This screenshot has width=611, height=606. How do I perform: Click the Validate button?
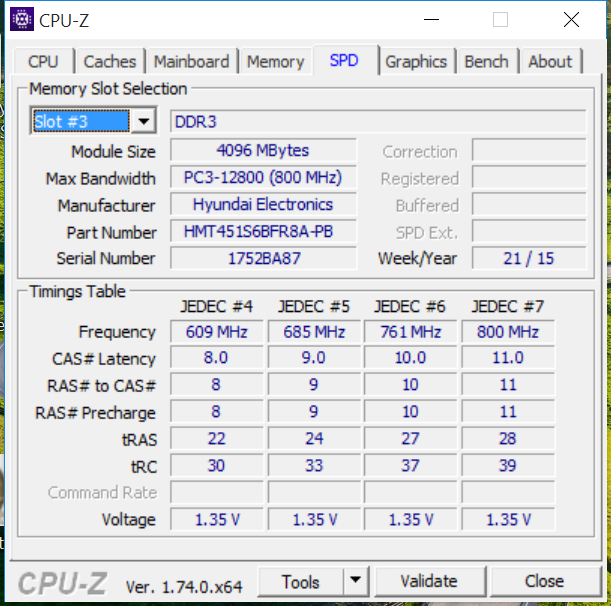pos(429,581)
